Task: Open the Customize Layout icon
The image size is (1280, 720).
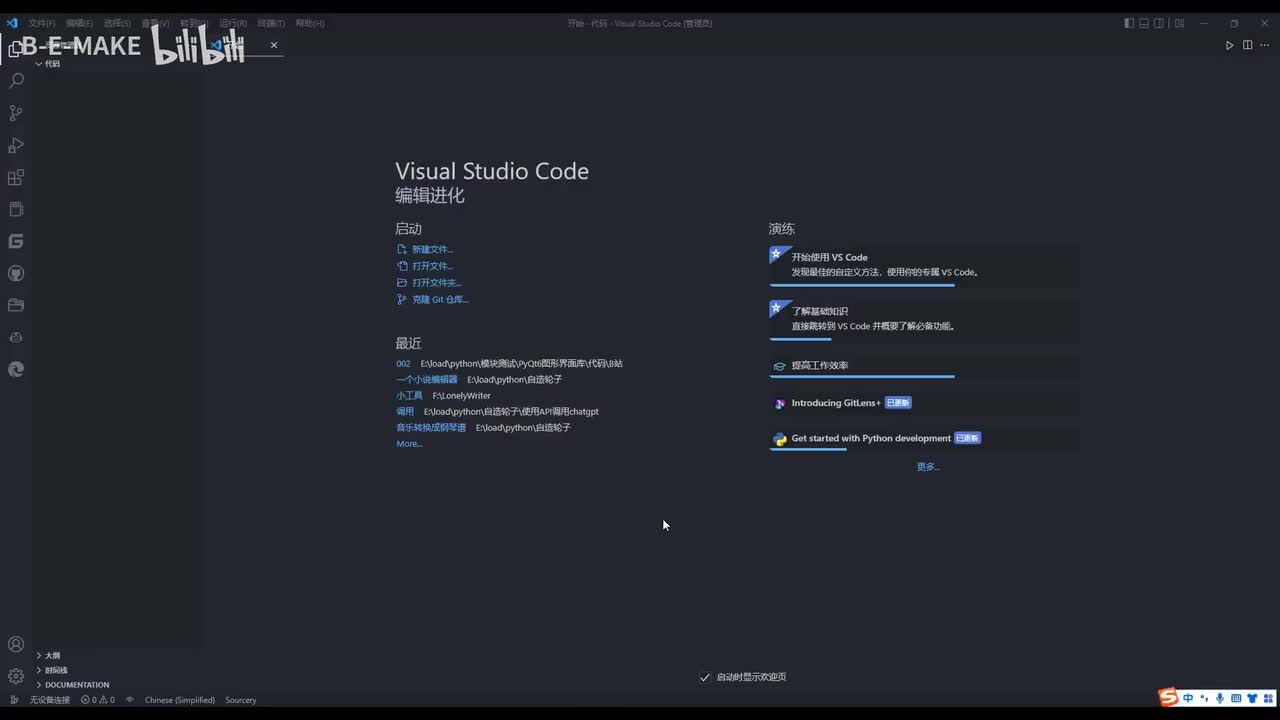Action: pos(1180,23)
